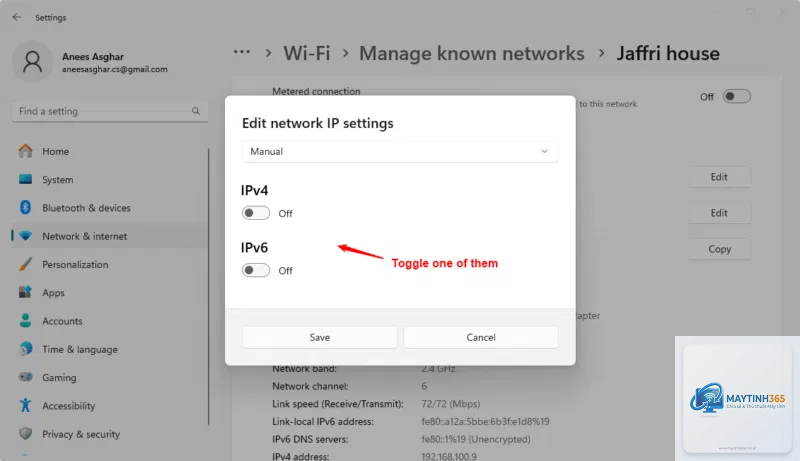Click the Gaming controller icon
800x461 pixels.
(x=25, y=377)
